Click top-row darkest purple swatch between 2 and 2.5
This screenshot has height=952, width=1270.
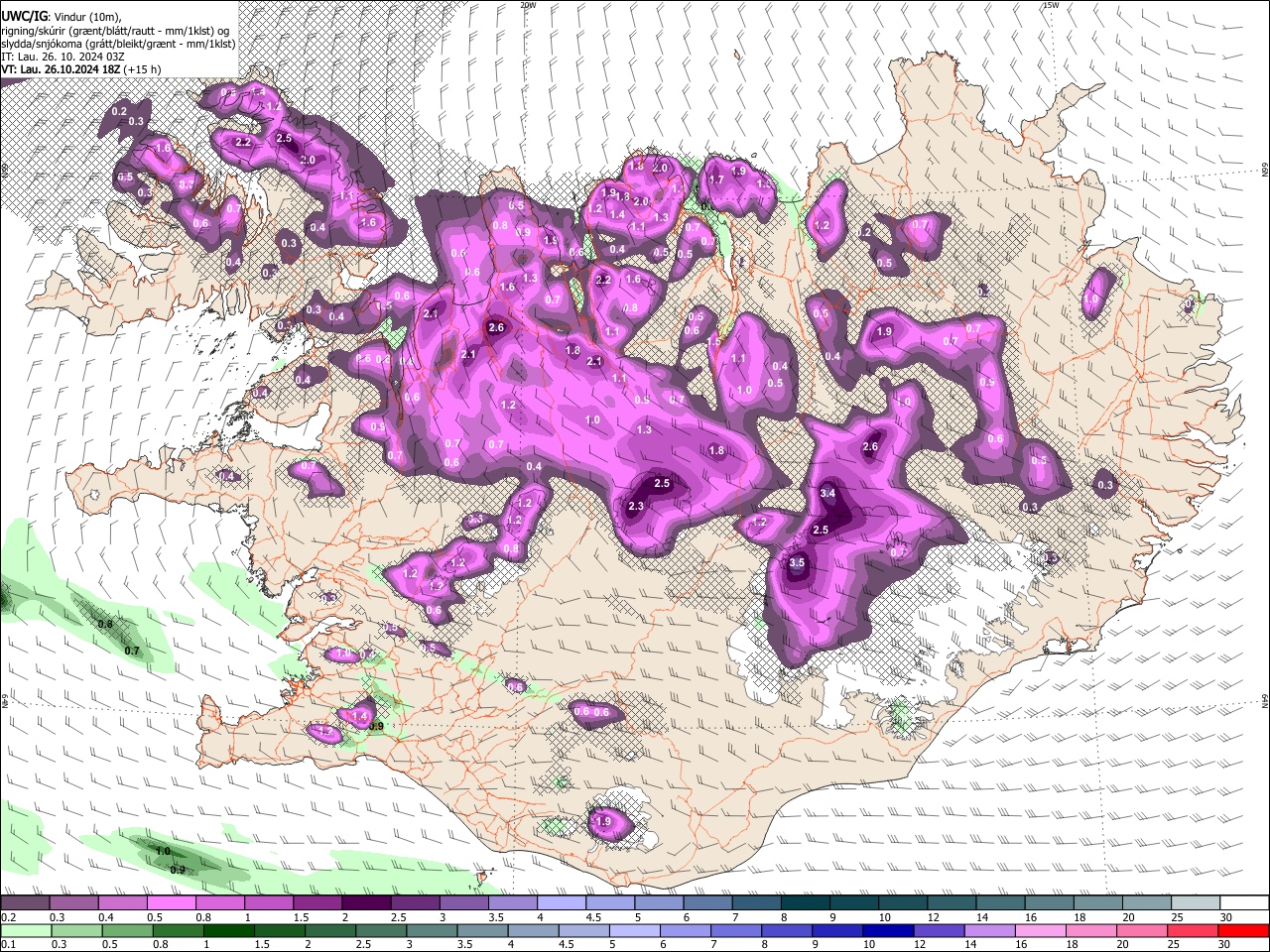click(366, 902)
